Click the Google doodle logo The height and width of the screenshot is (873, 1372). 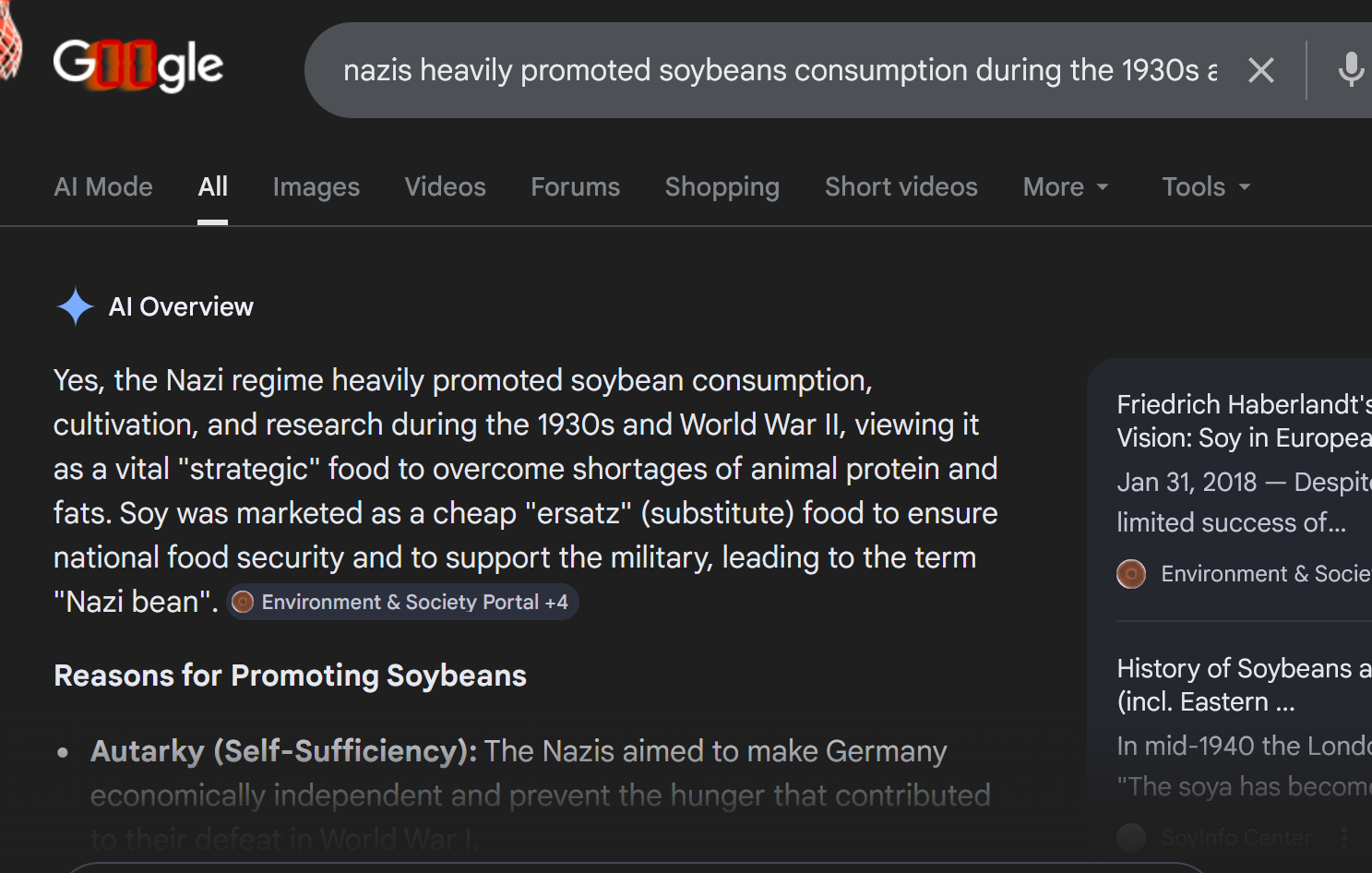pyautogui.click(x=137, y=66)
